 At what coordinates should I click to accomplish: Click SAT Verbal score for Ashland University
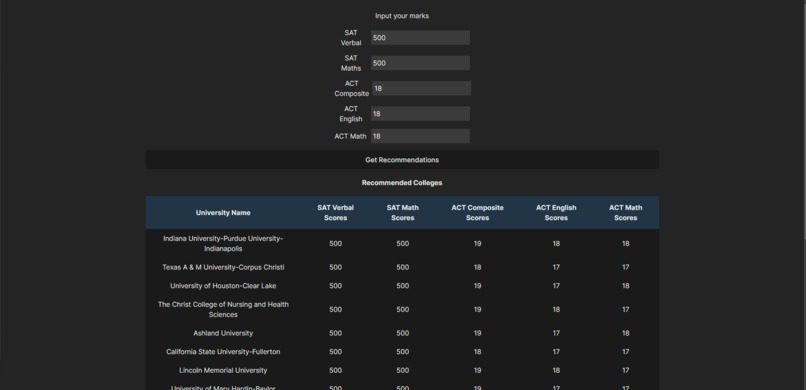point(336,333)
